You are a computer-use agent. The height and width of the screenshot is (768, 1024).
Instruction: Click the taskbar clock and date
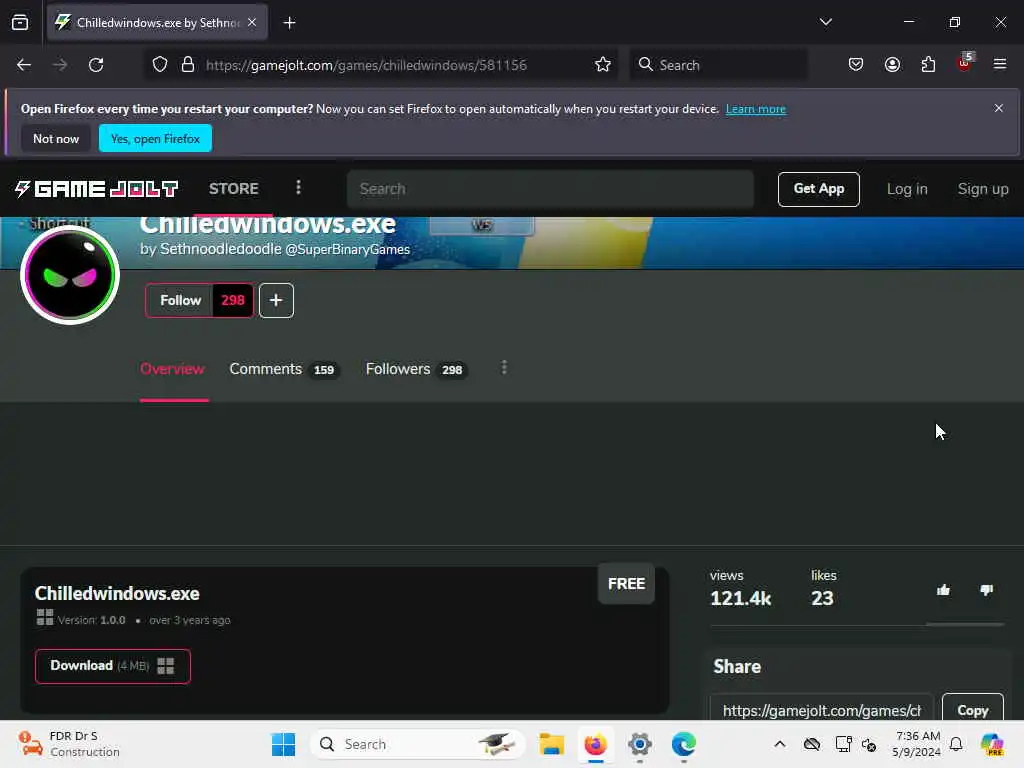(917, 744)
